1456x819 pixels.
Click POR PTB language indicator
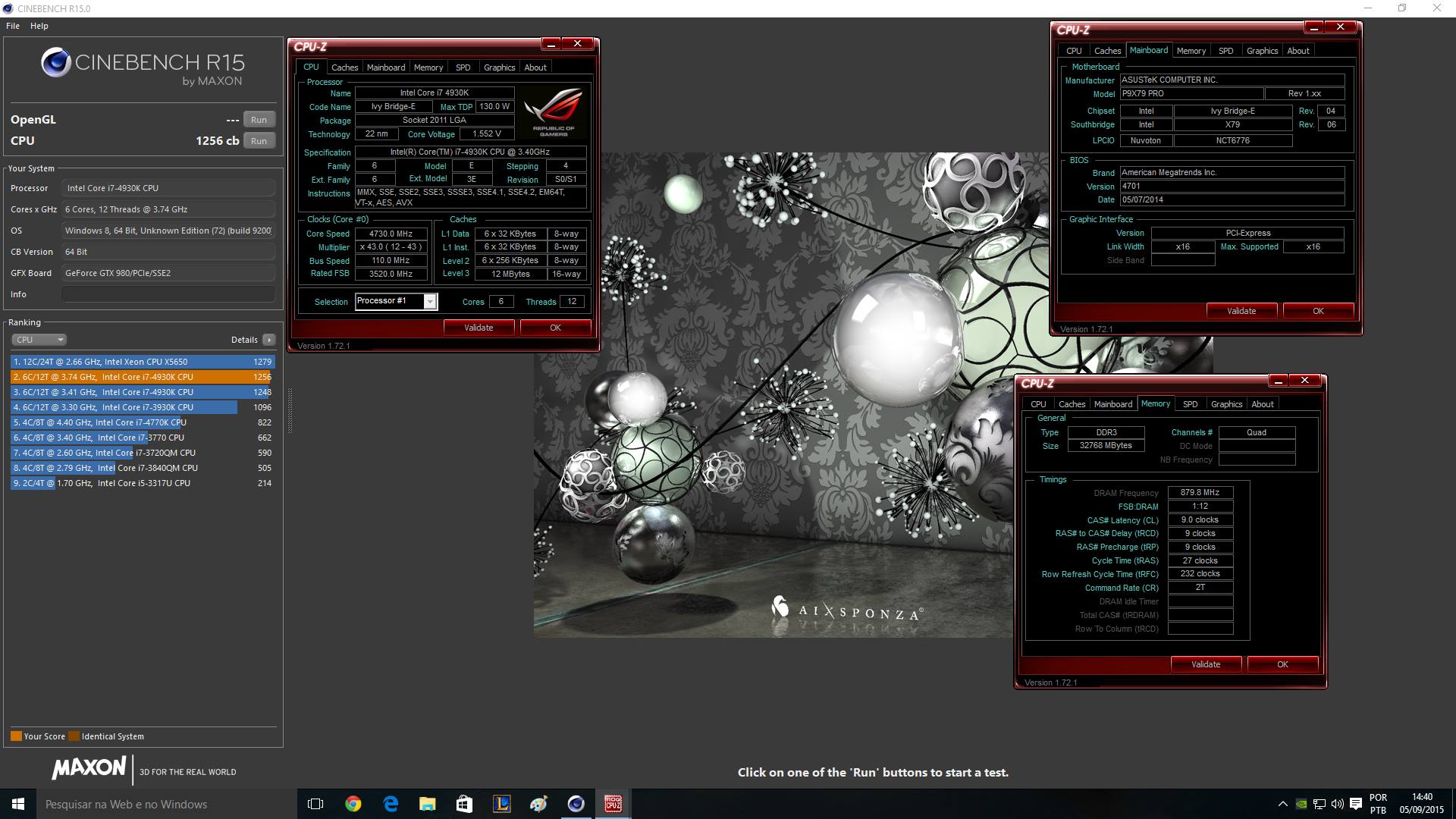[x=1378, y=804]
